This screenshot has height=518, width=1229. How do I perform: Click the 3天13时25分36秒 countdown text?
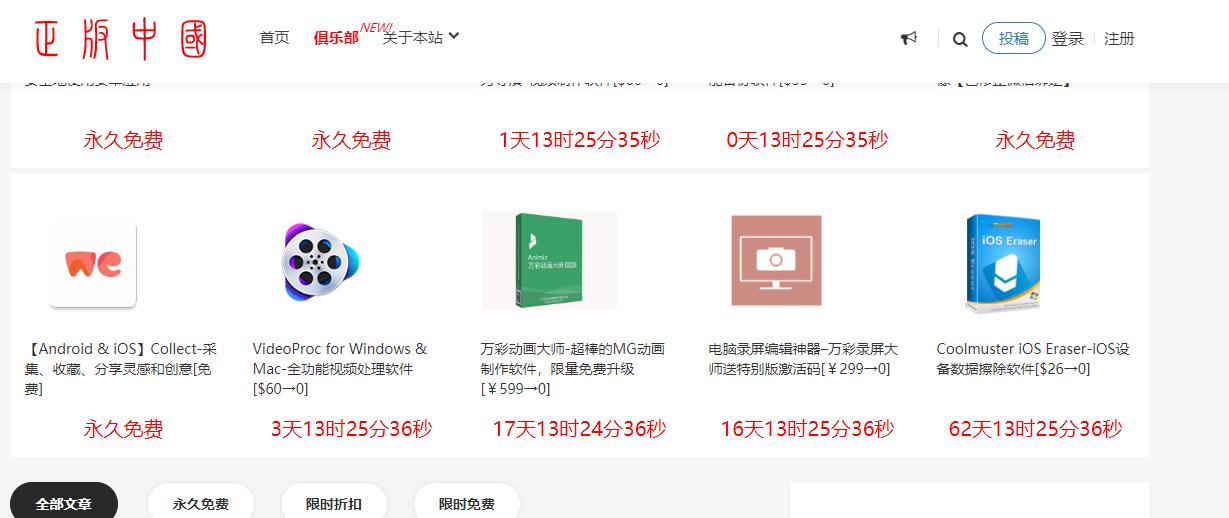tap(351, 429)
